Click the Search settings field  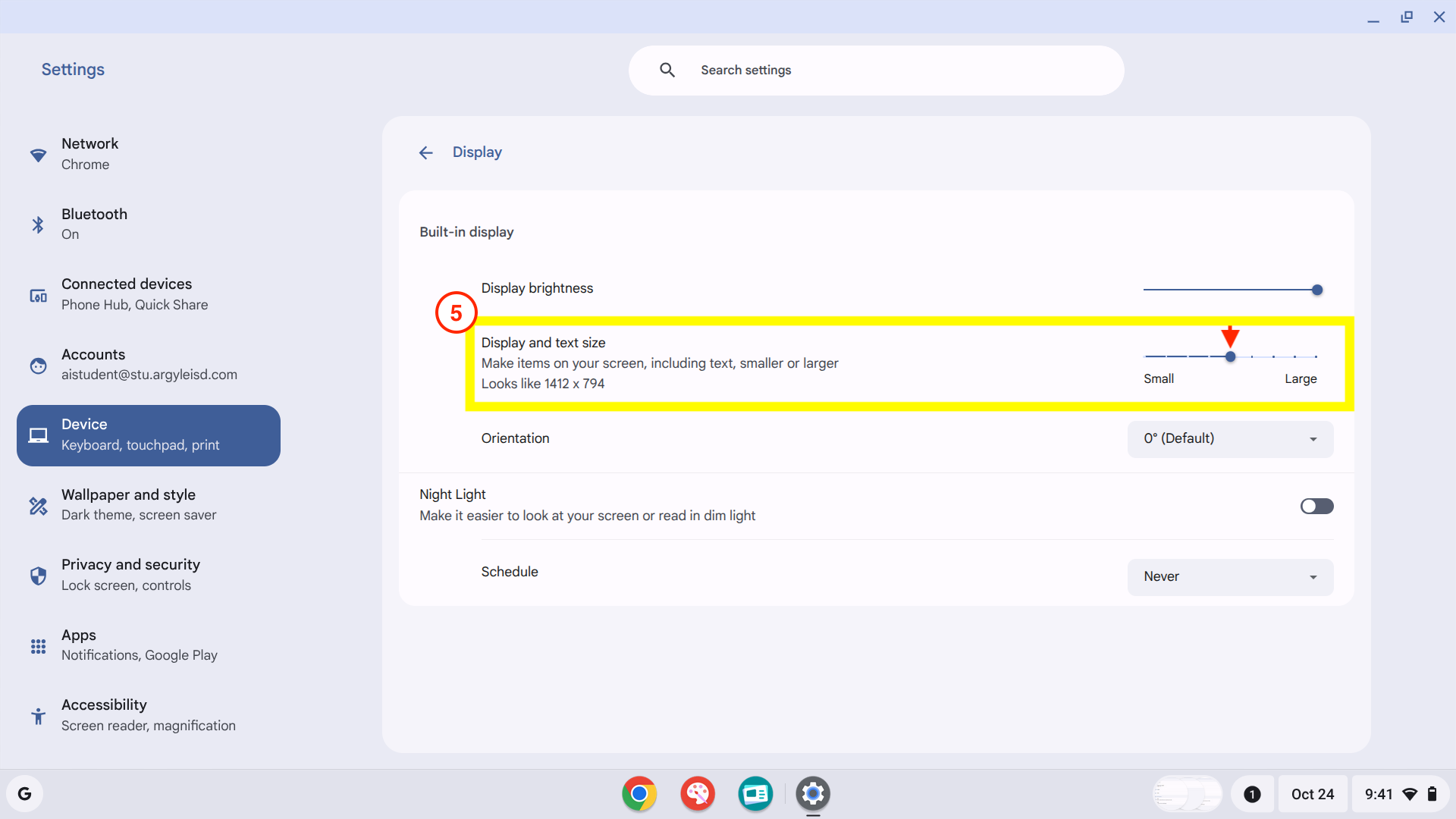click(x=876, y=71)
